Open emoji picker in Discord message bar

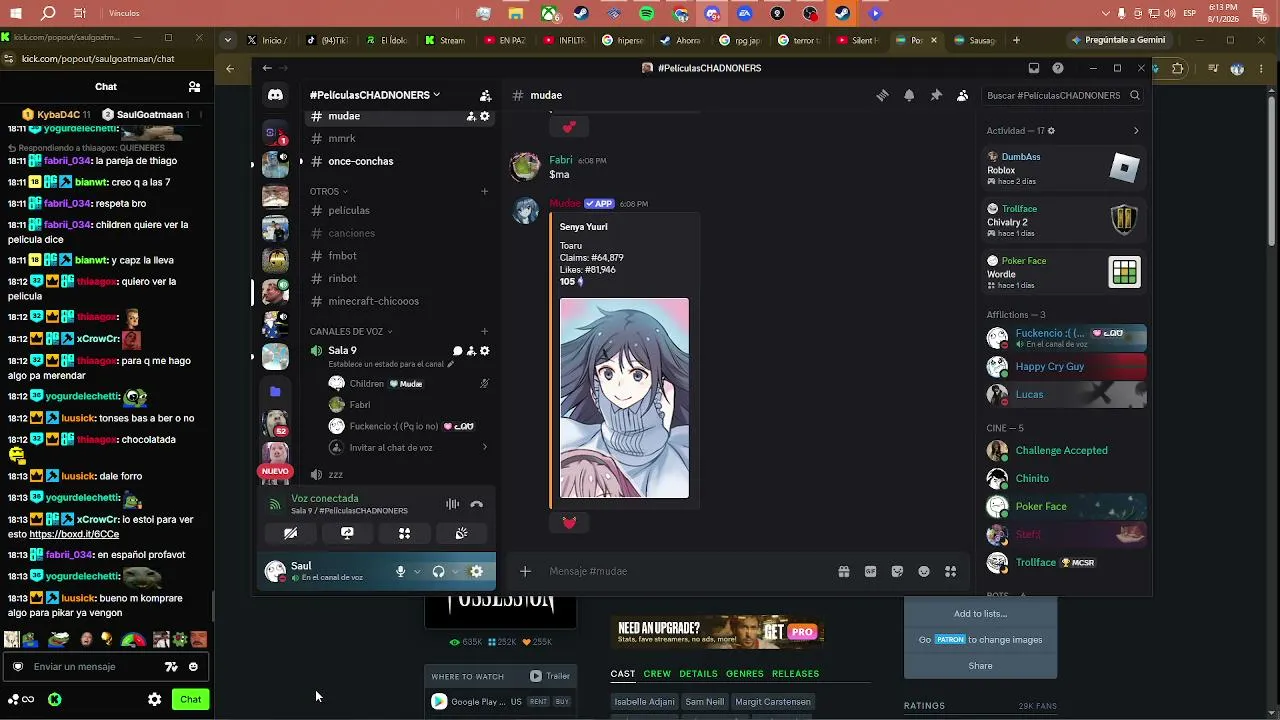pyautogui.click(x=924, y=571)
